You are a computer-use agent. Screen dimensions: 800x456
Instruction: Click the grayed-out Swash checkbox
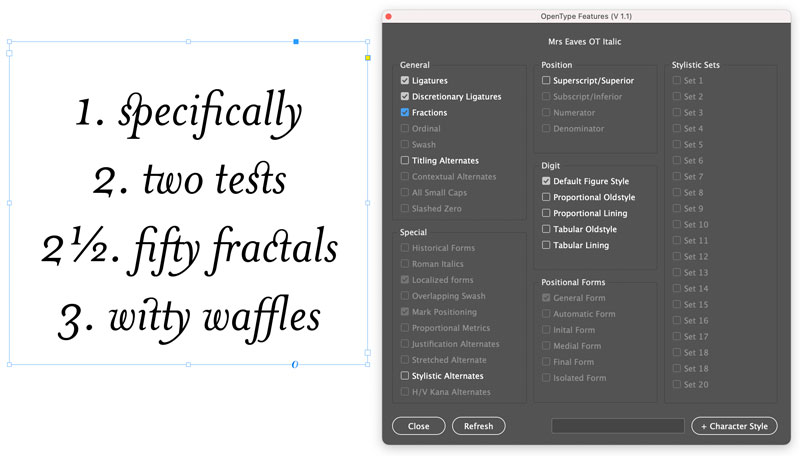405,144
